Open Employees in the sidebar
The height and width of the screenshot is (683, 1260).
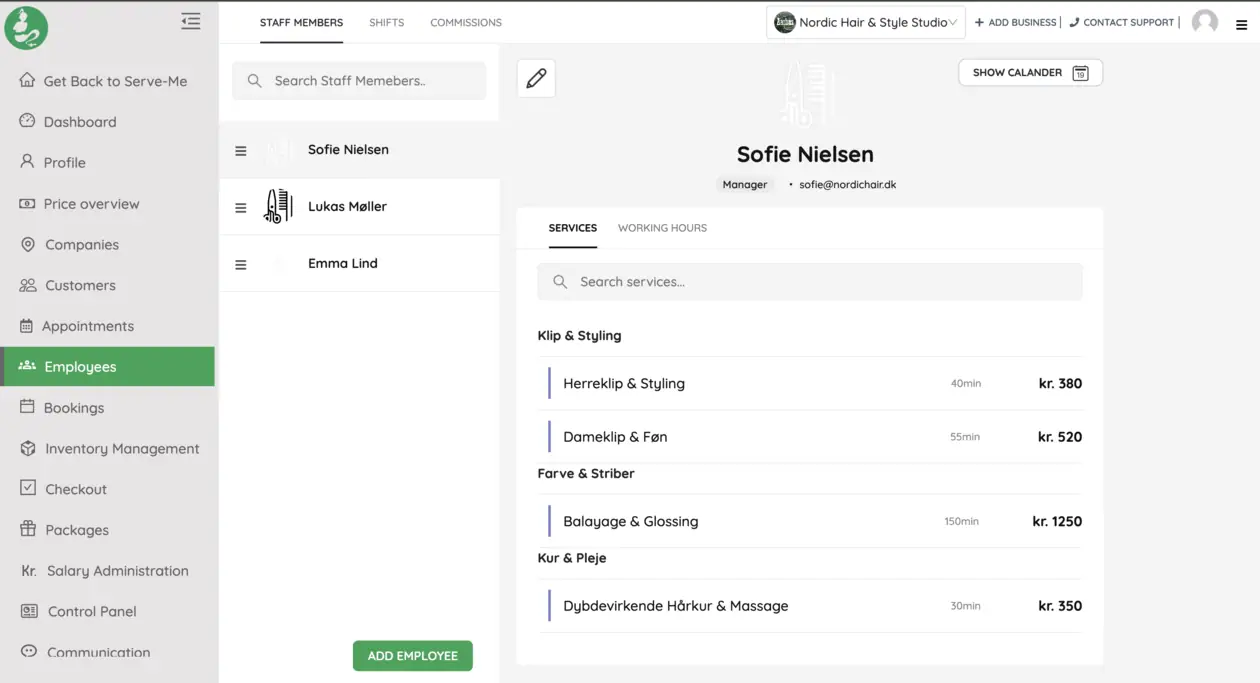(107, 366)
